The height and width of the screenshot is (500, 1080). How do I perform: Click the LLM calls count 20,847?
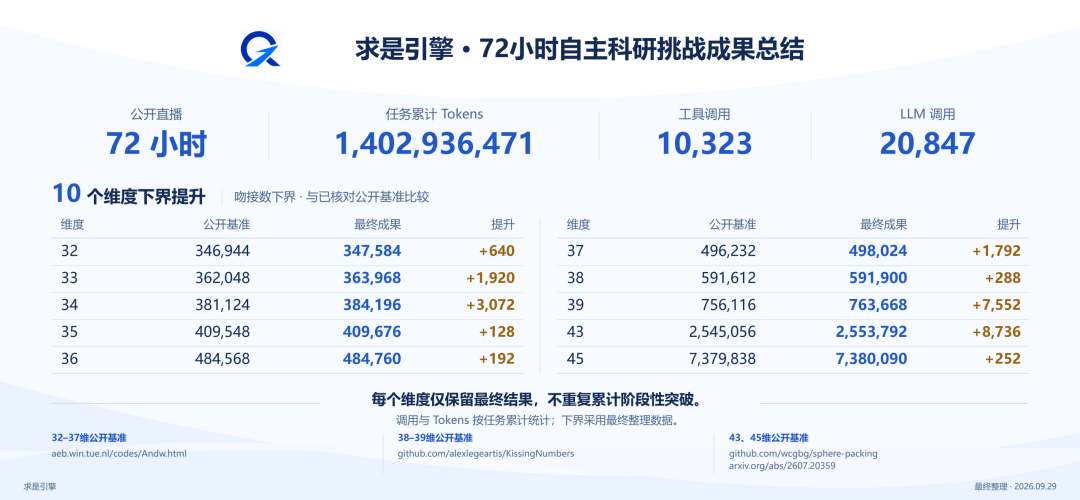(927, 143)
